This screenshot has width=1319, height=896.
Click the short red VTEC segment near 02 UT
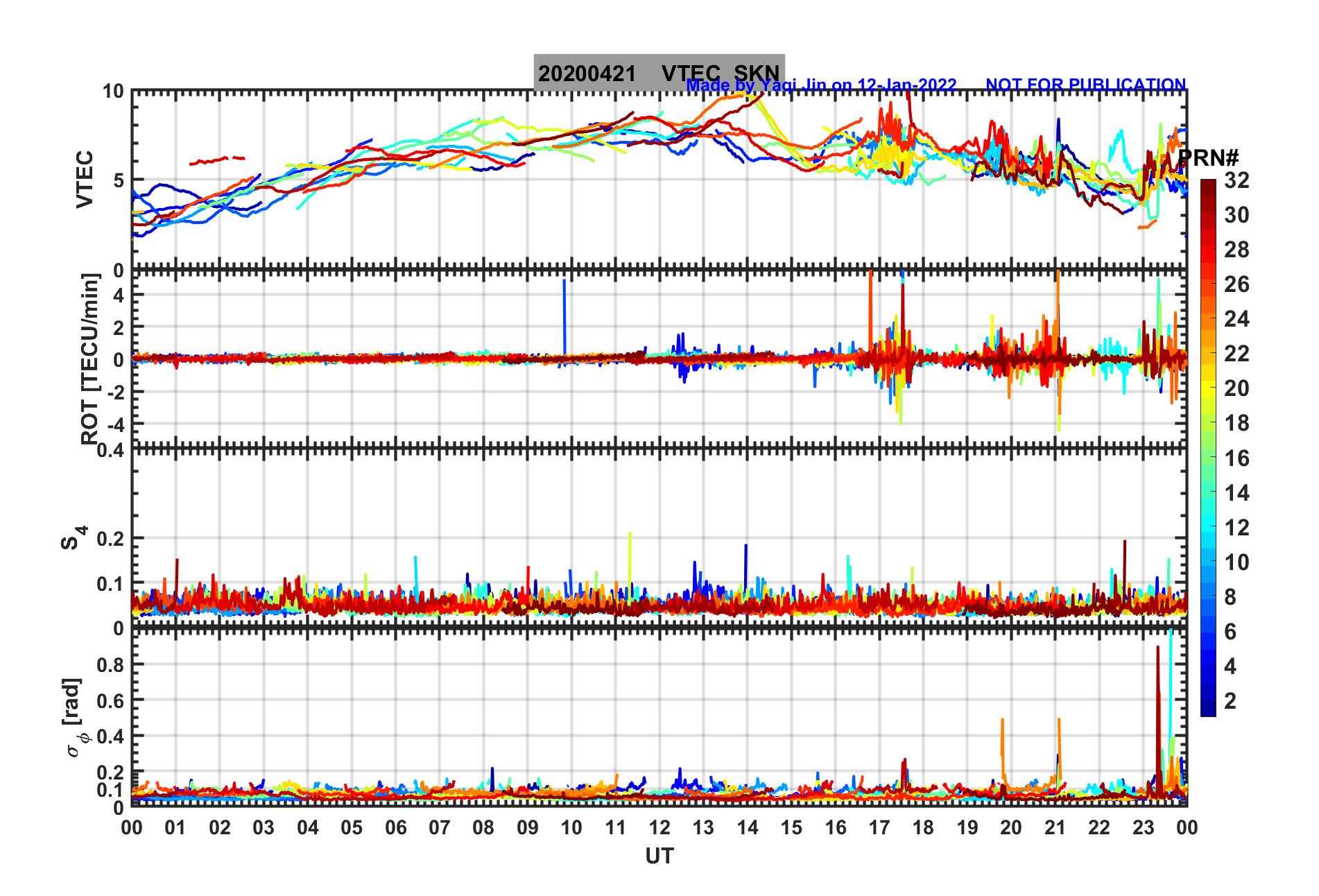coord(217,160)
